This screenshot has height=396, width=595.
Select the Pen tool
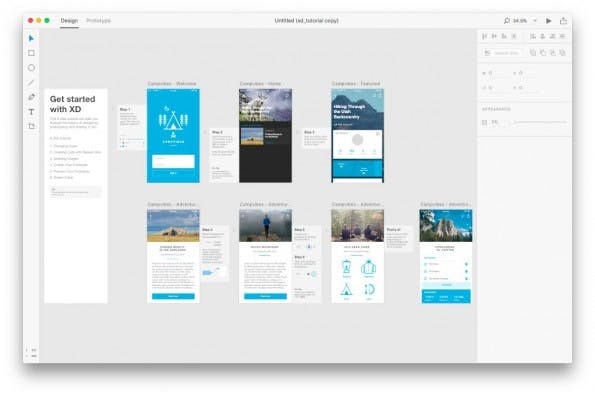[31, 97]
